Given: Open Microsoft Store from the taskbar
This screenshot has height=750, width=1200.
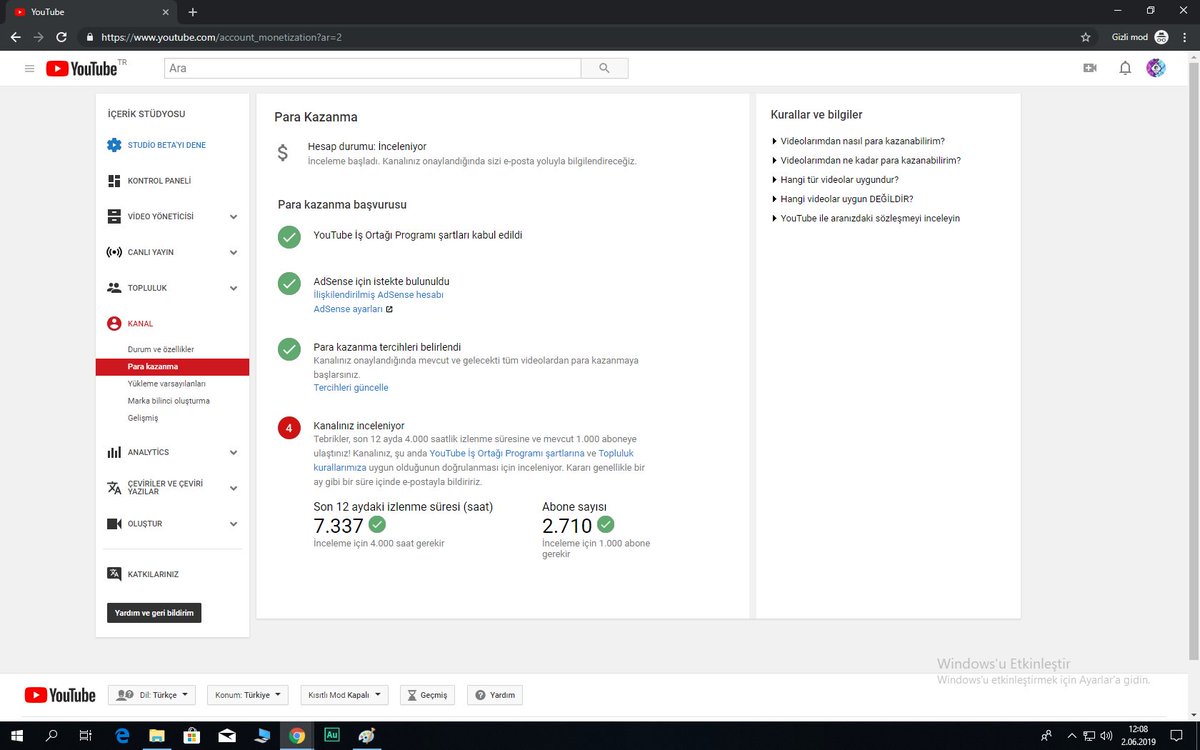Looking at the screenshot, I should click(x=192, y=736).
